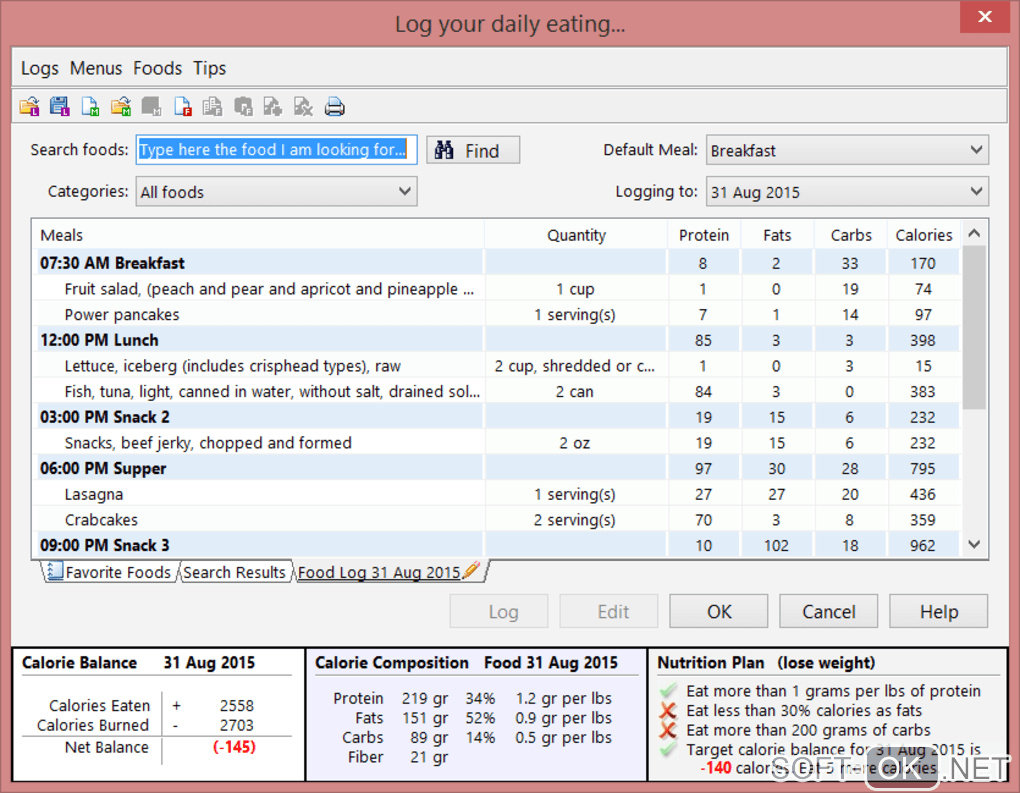This screenshot has width=1020, height=793.
Task: Click the green check beside protein rule
Action: tap(668, 690)
